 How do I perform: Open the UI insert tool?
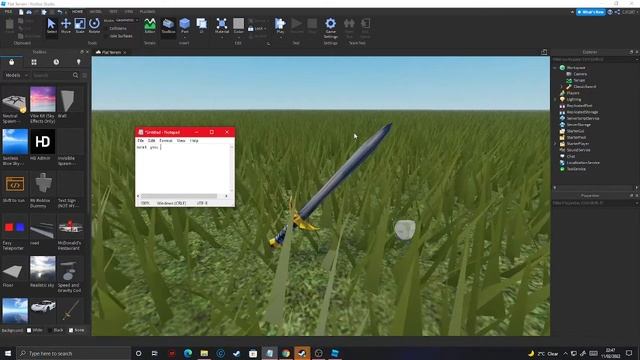coord(202,25)
